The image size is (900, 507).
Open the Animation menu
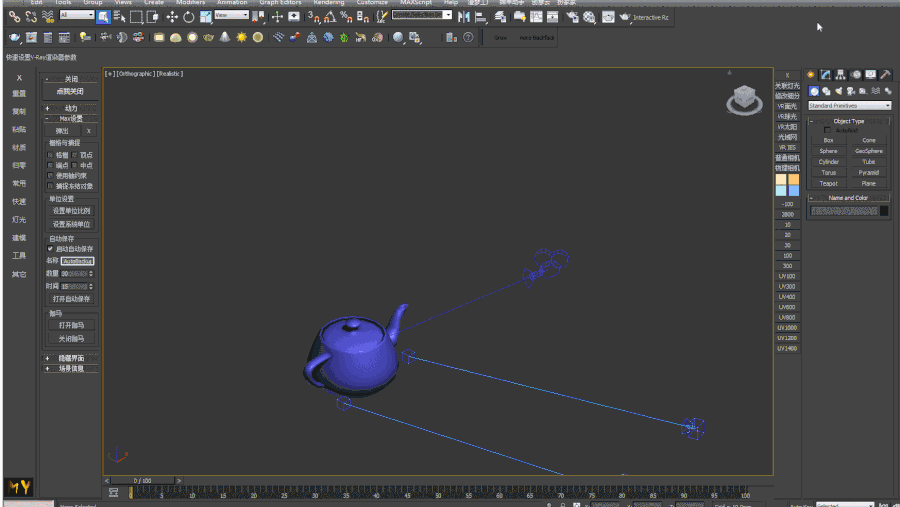point(232,2)
